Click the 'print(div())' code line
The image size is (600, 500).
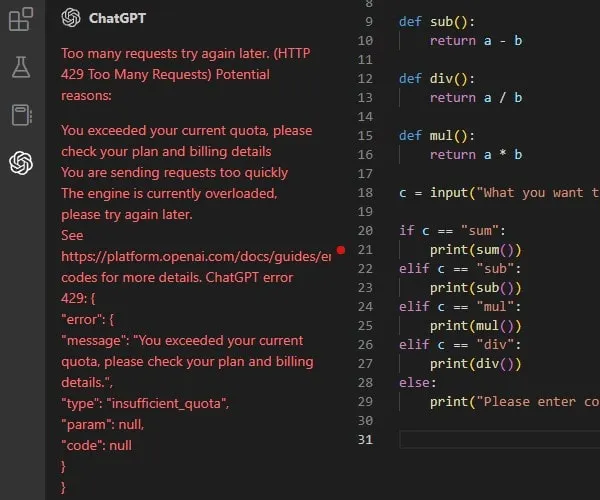coord(476,363)
